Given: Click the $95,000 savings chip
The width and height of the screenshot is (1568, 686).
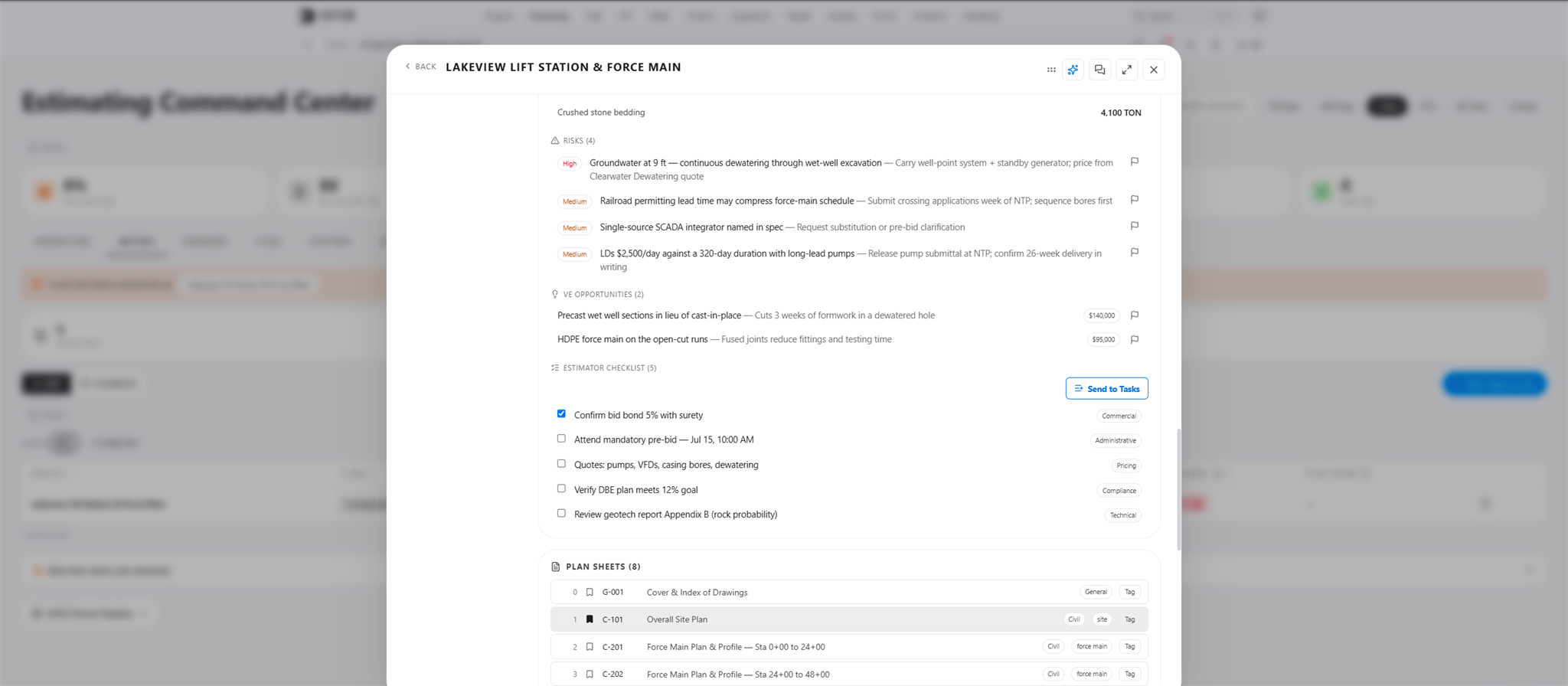Looking at the screenshot, I should coord(1103,340).
